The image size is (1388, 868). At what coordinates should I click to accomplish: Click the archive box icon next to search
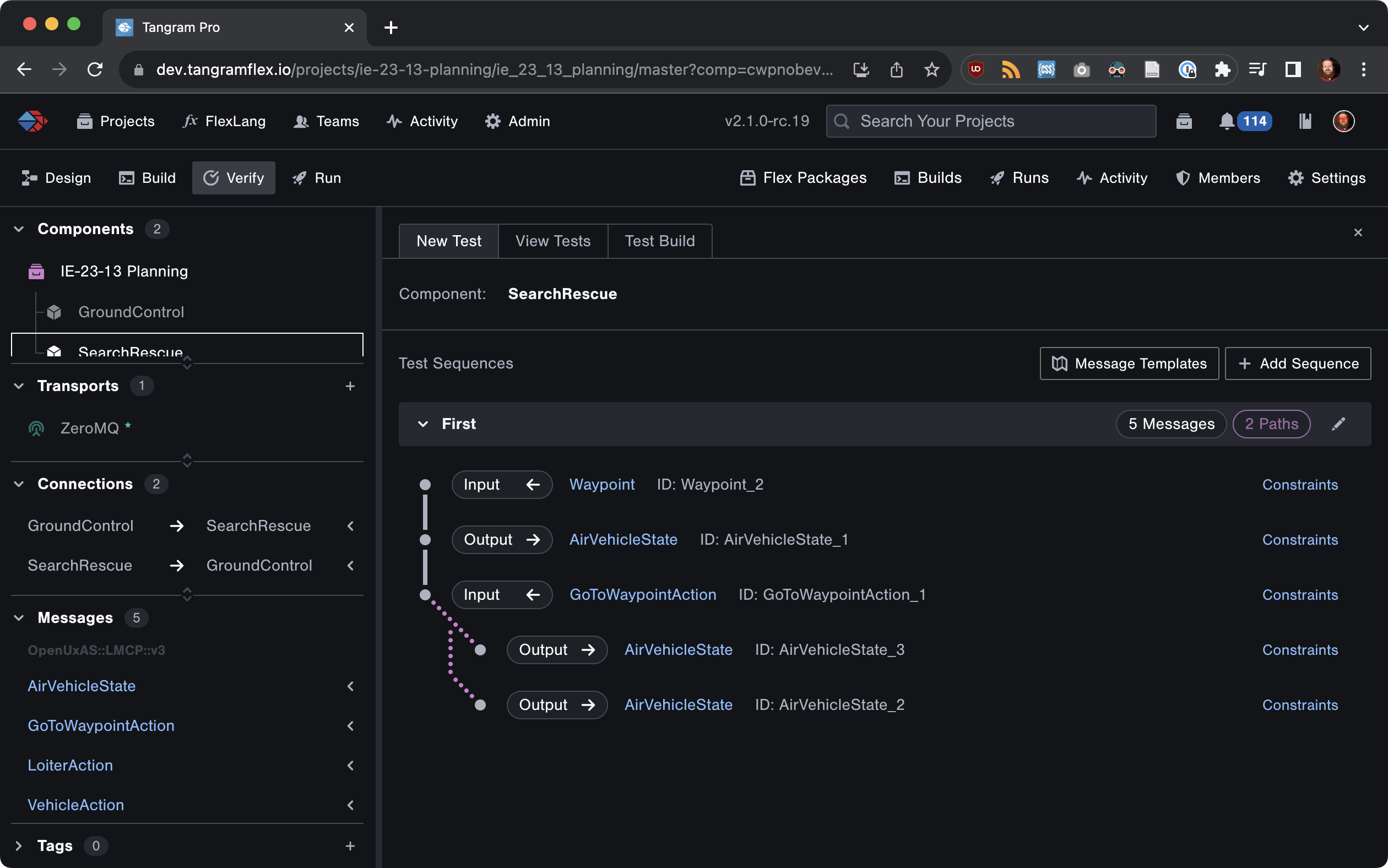click(1184, 121)
